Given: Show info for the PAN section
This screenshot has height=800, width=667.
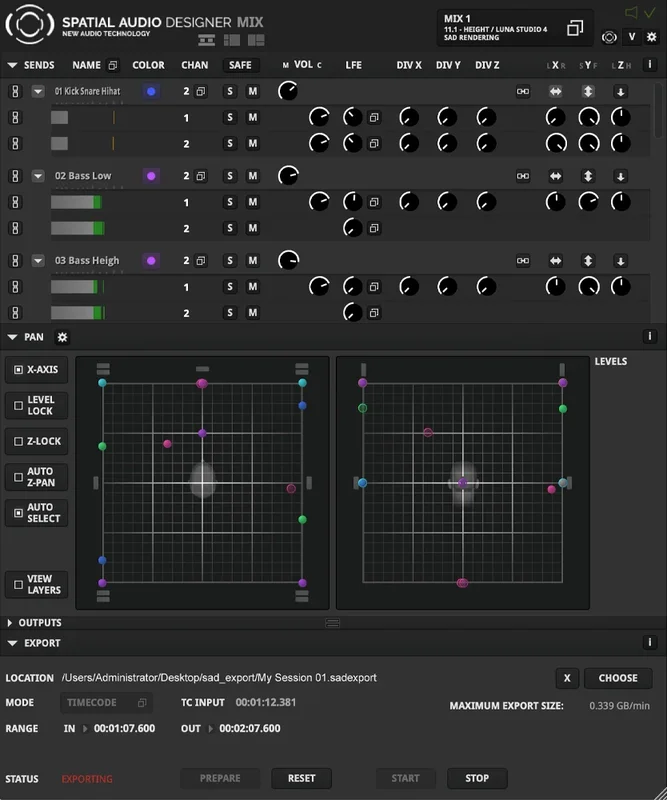Looking at the screenshot, I should 650,336.
